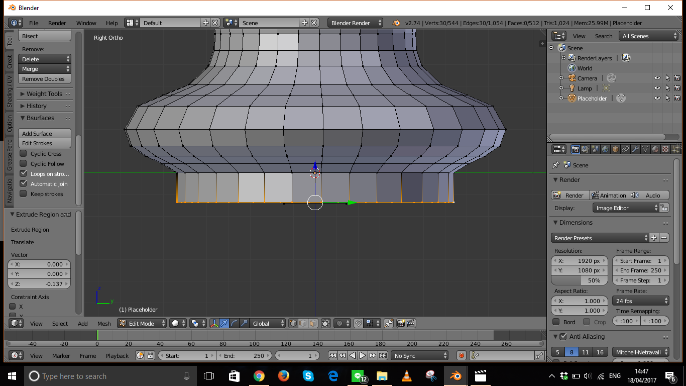This screenshot has width=686, height=386.
Task: Select the rotate manipulator icon
Action: pos(234,323)
